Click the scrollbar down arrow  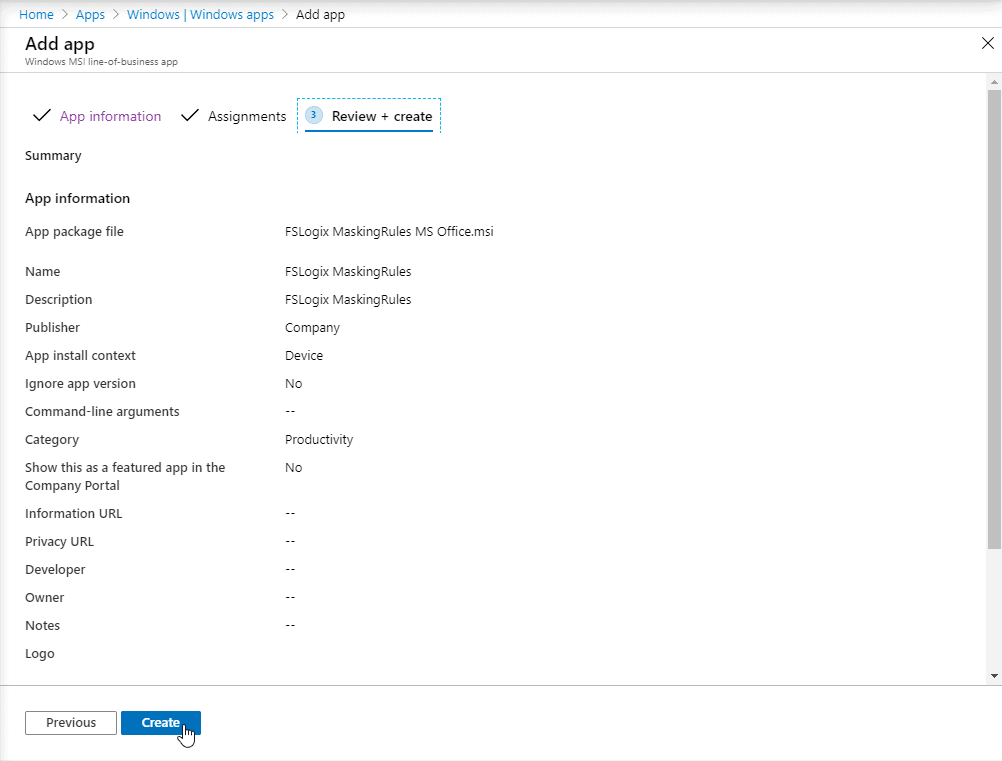click(994, 675)
